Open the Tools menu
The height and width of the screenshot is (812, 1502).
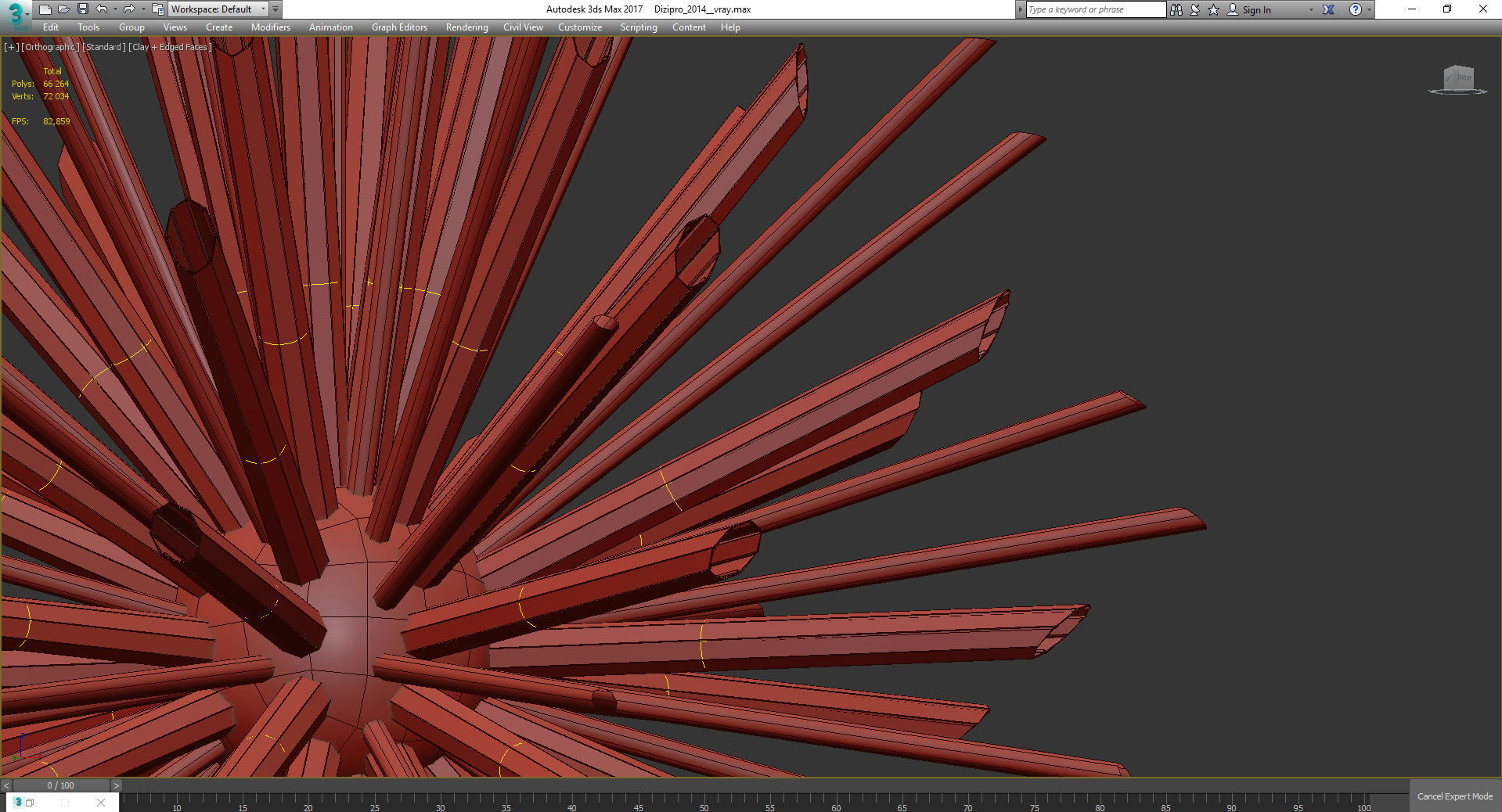tap(88, 27)
